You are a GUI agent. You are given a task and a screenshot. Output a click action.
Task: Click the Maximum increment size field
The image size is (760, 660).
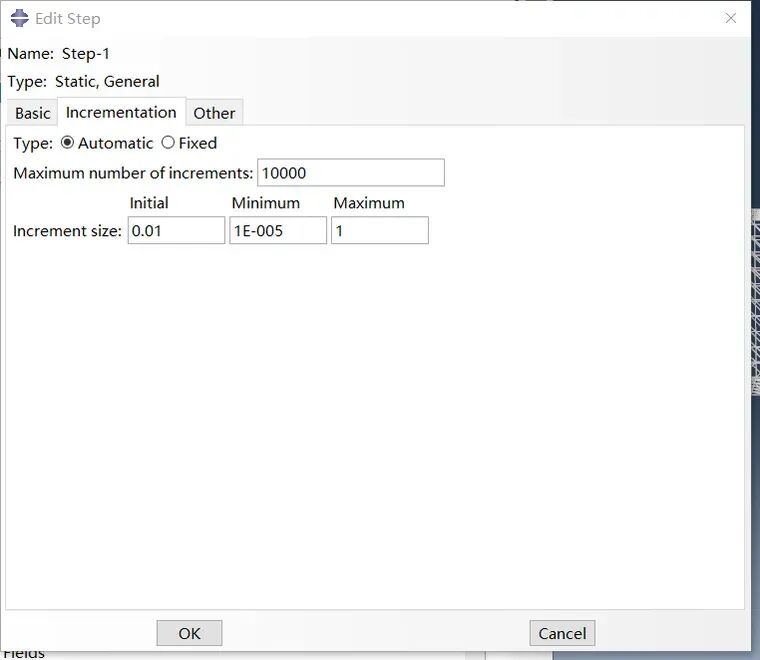coord(380,230)
